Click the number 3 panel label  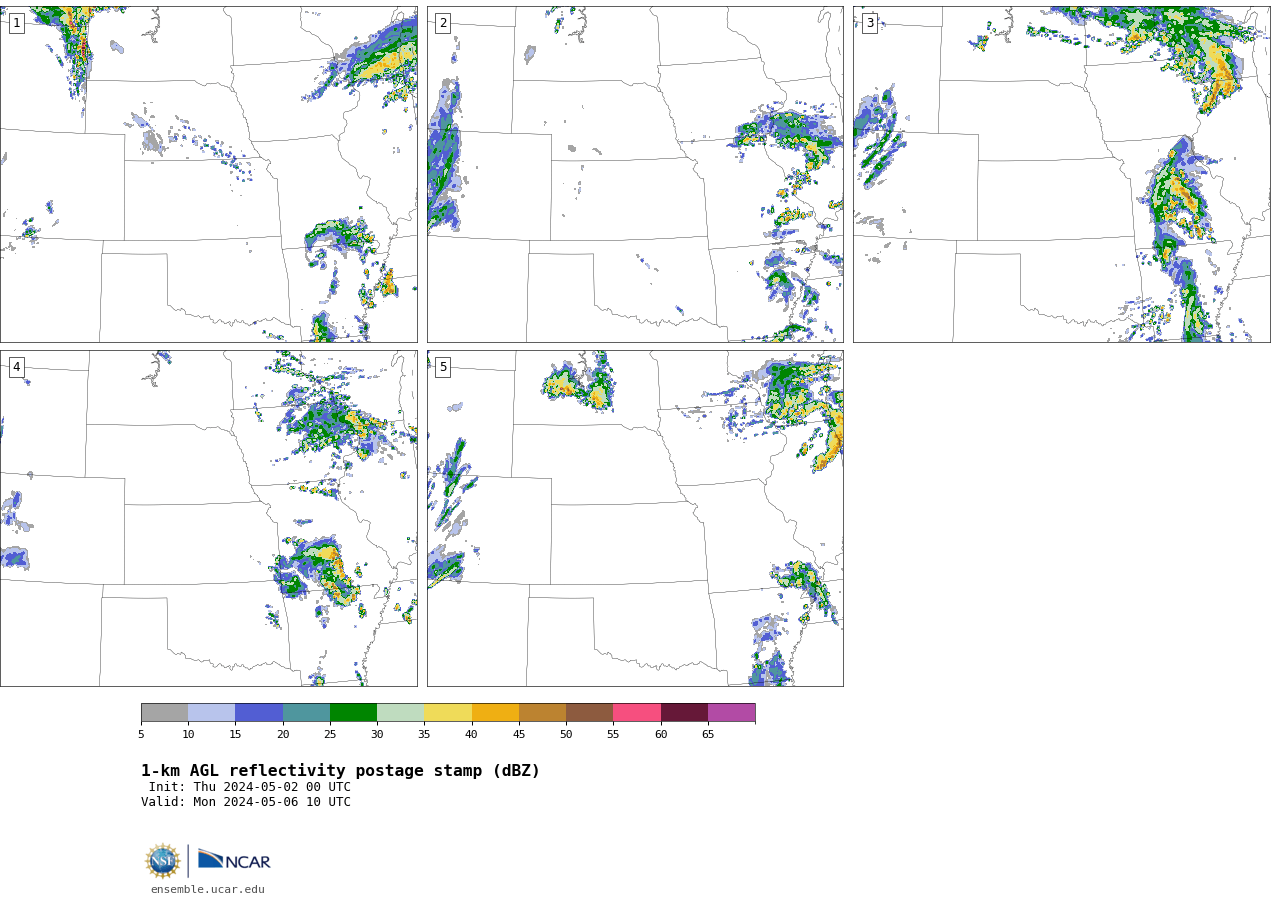(x=870, y=23)
